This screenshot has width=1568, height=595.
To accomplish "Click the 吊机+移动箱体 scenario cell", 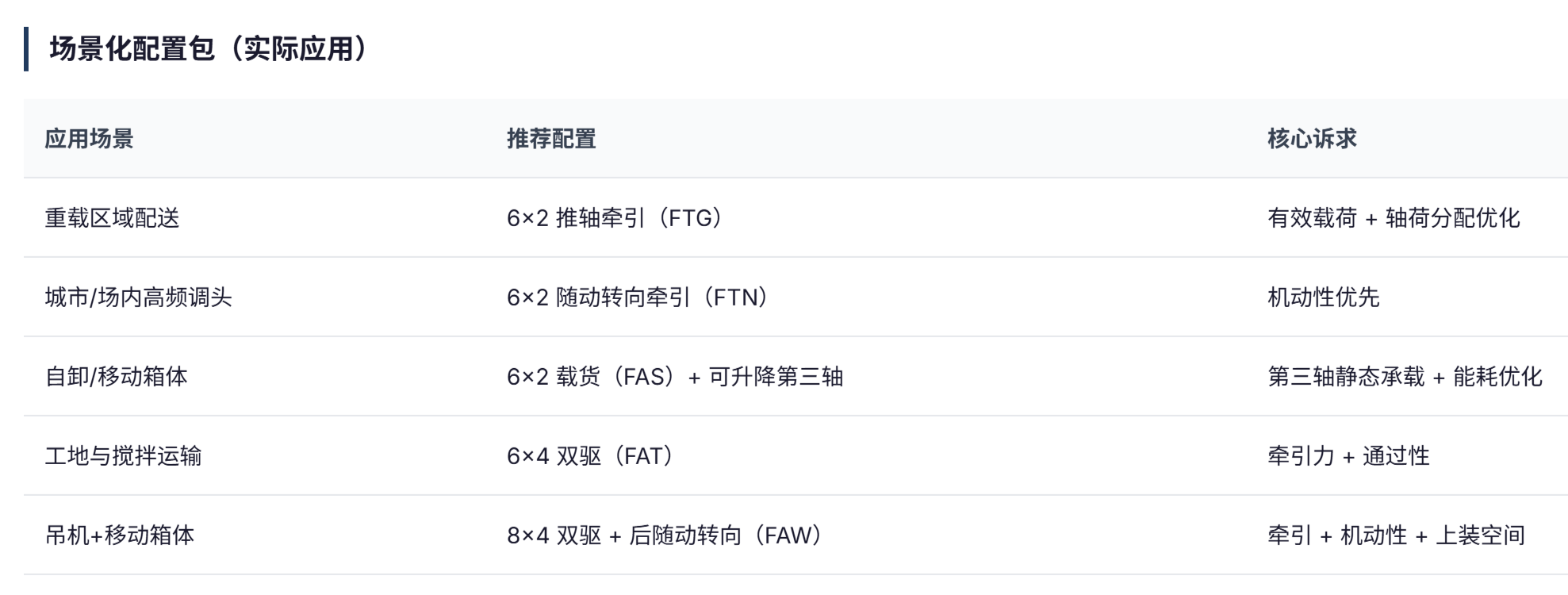I will point(119,535).
